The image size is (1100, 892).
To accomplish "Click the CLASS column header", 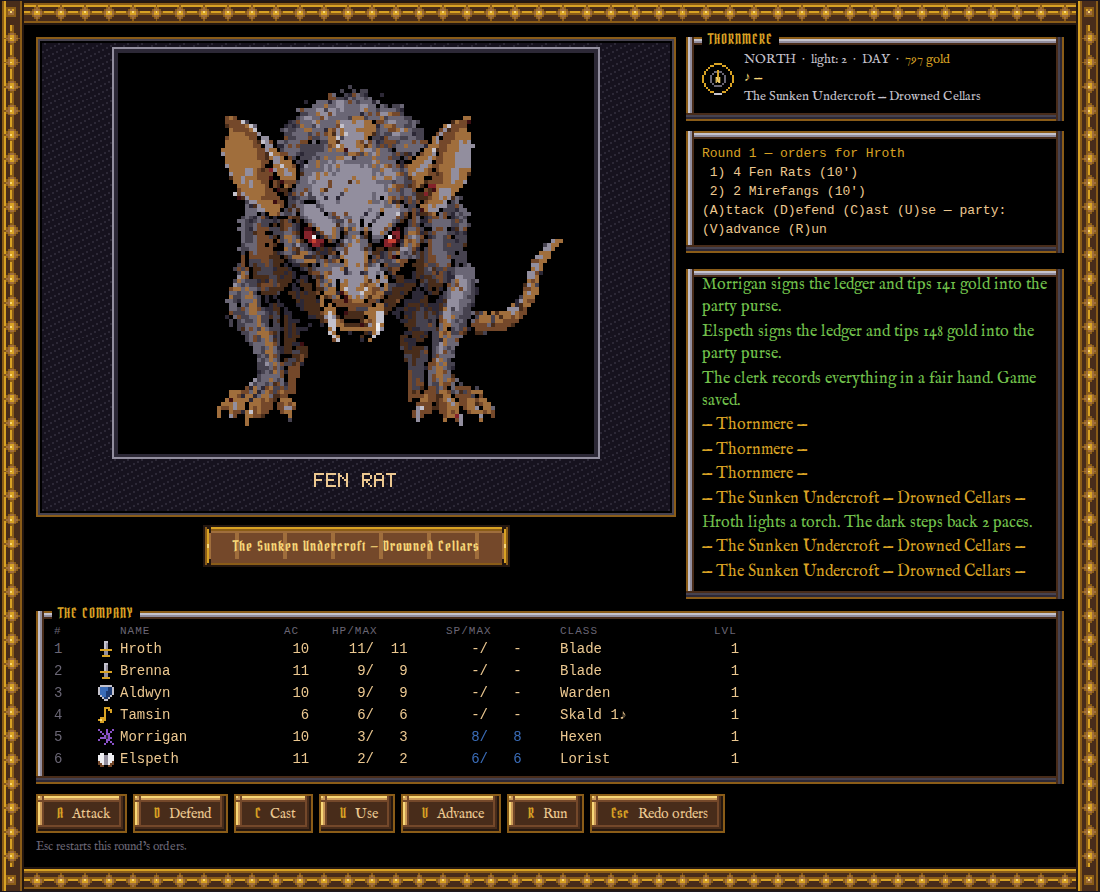I will click(x=578, y=630).
